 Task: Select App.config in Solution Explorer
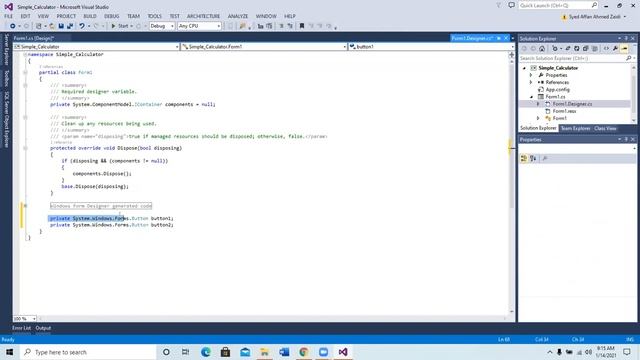[558, 90]
